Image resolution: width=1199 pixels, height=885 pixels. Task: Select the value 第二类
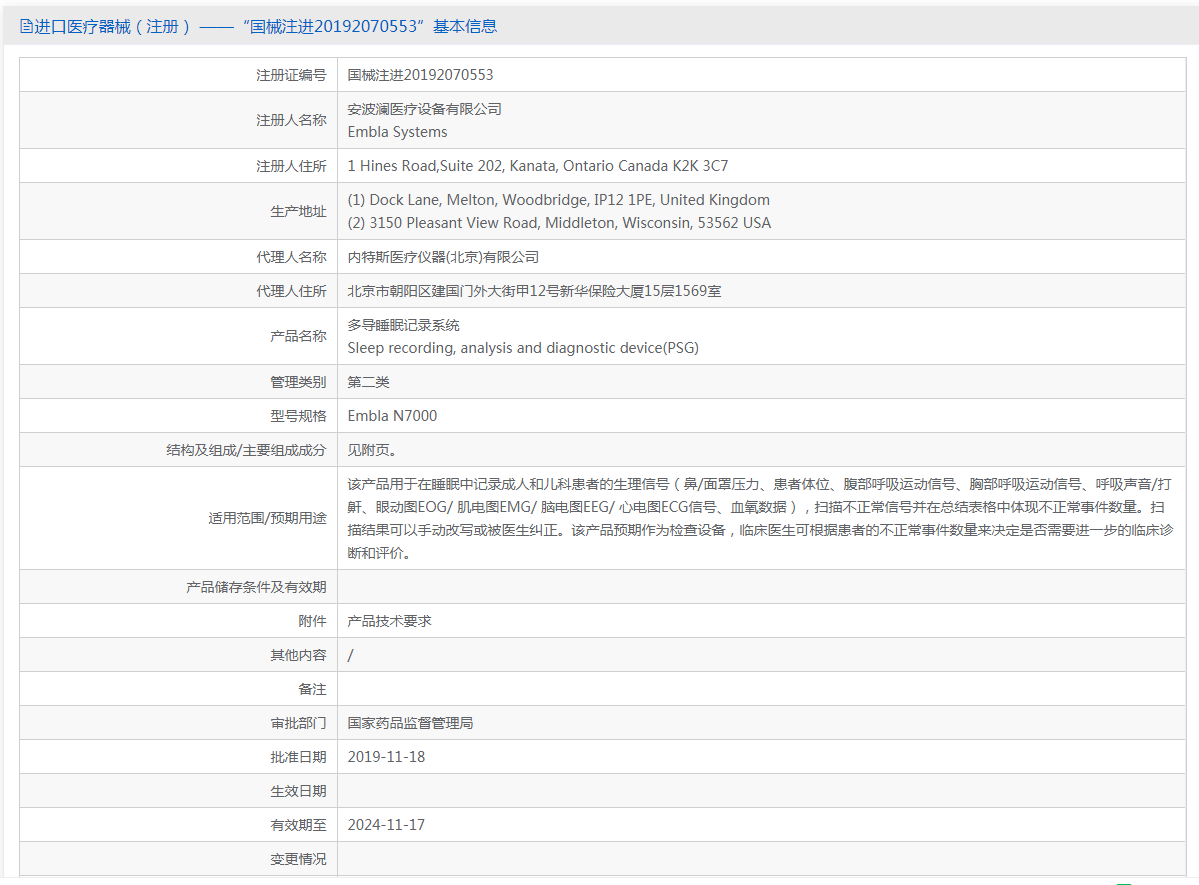pyautogui.click(x=369, y=382)
